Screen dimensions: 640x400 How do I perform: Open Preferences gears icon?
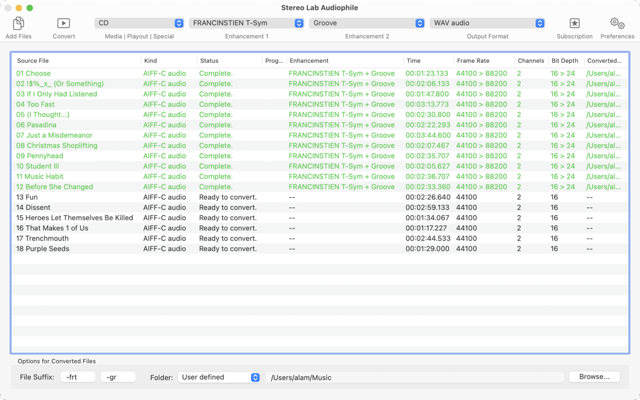click(617, 23)
